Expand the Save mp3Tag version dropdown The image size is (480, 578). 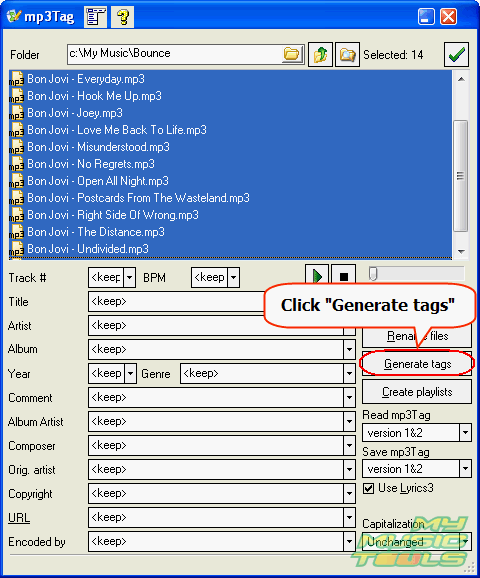[x=465, y=469]
